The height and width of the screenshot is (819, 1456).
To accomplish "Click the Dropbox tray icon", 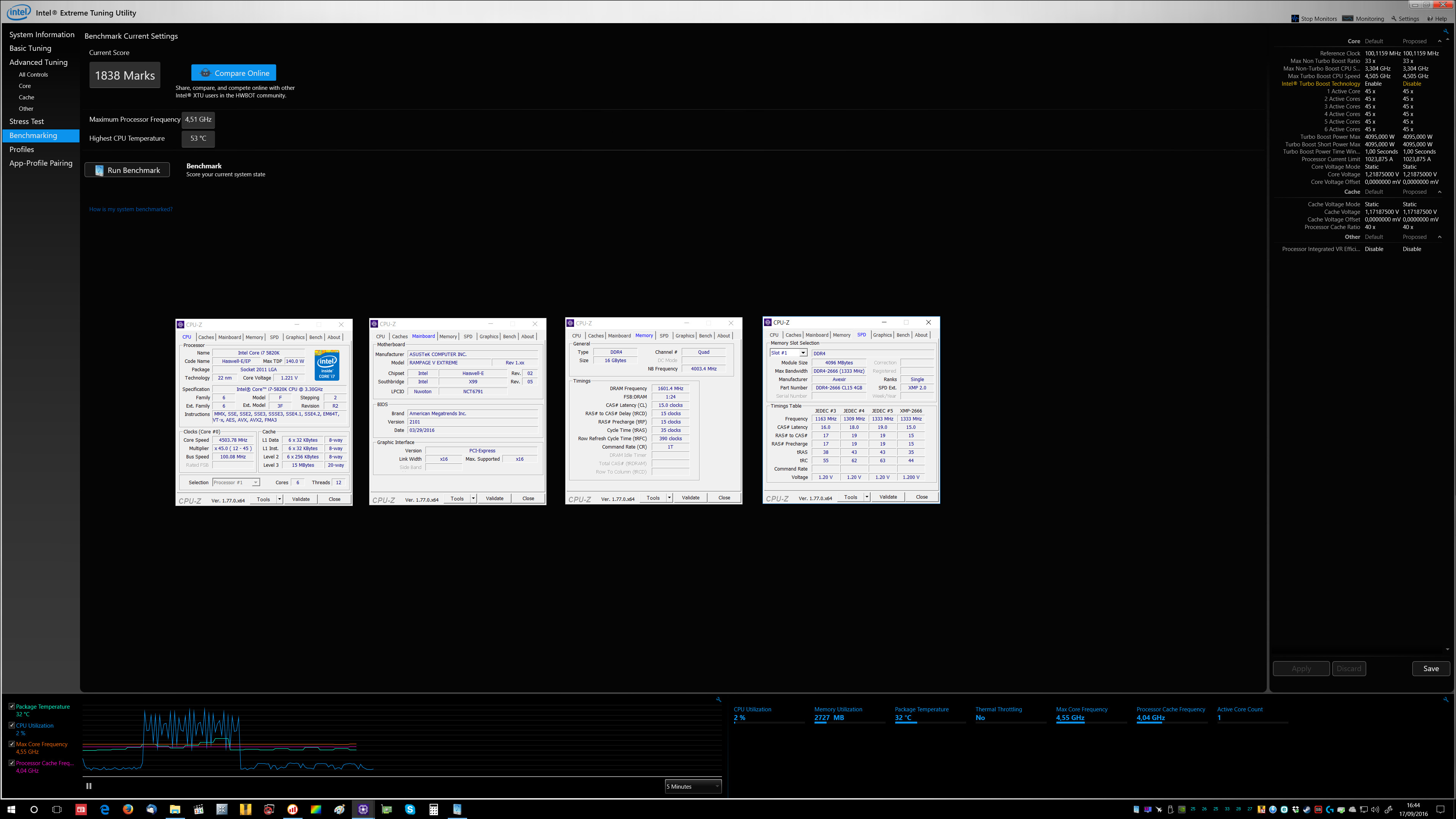I will [x=1296, y=810].
